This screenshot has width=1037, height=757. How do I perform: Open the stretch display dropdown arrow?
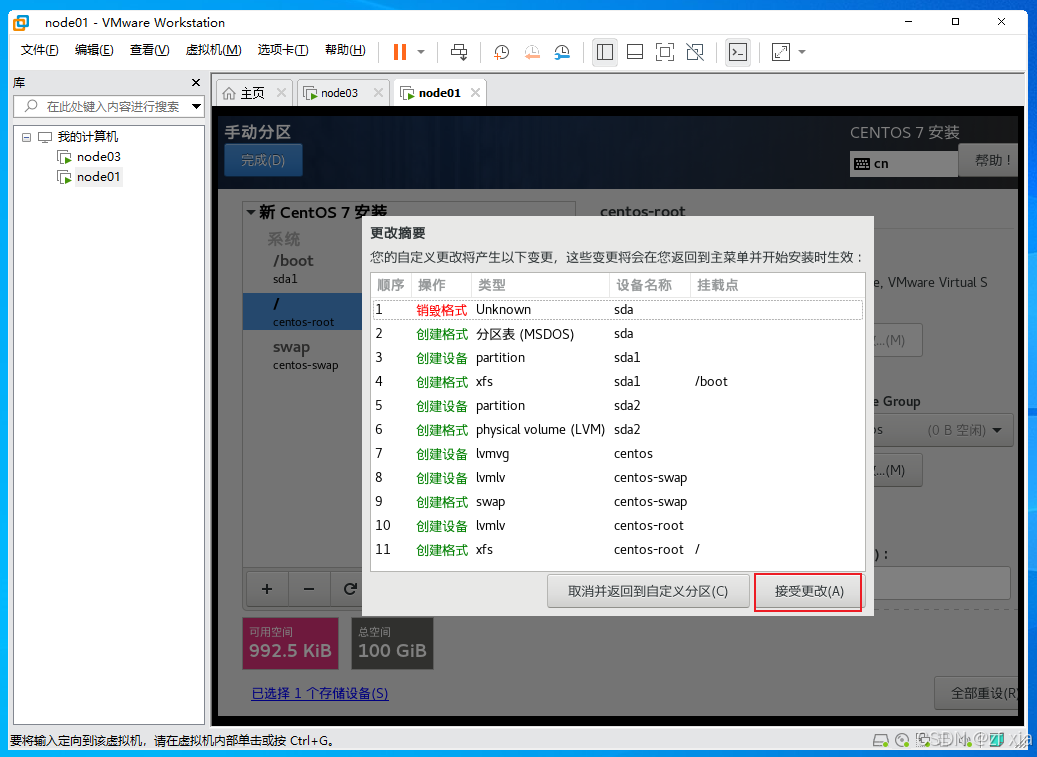tap(802, 52)
